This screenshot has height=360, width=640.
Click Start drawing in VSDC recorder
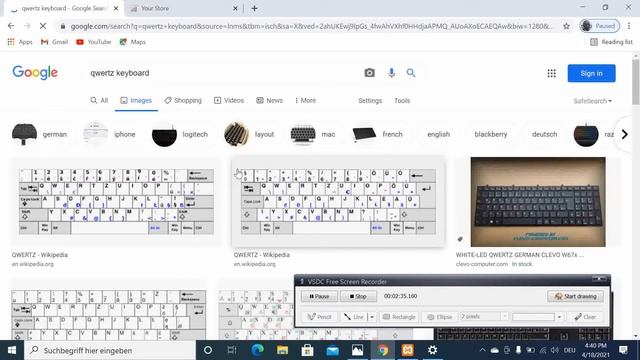(x=575, y=296)
